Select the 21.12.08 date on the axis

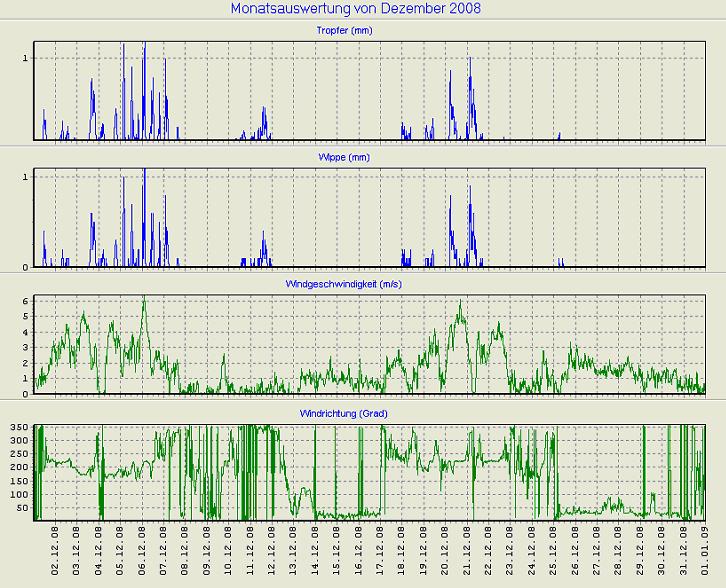point(467,553)
